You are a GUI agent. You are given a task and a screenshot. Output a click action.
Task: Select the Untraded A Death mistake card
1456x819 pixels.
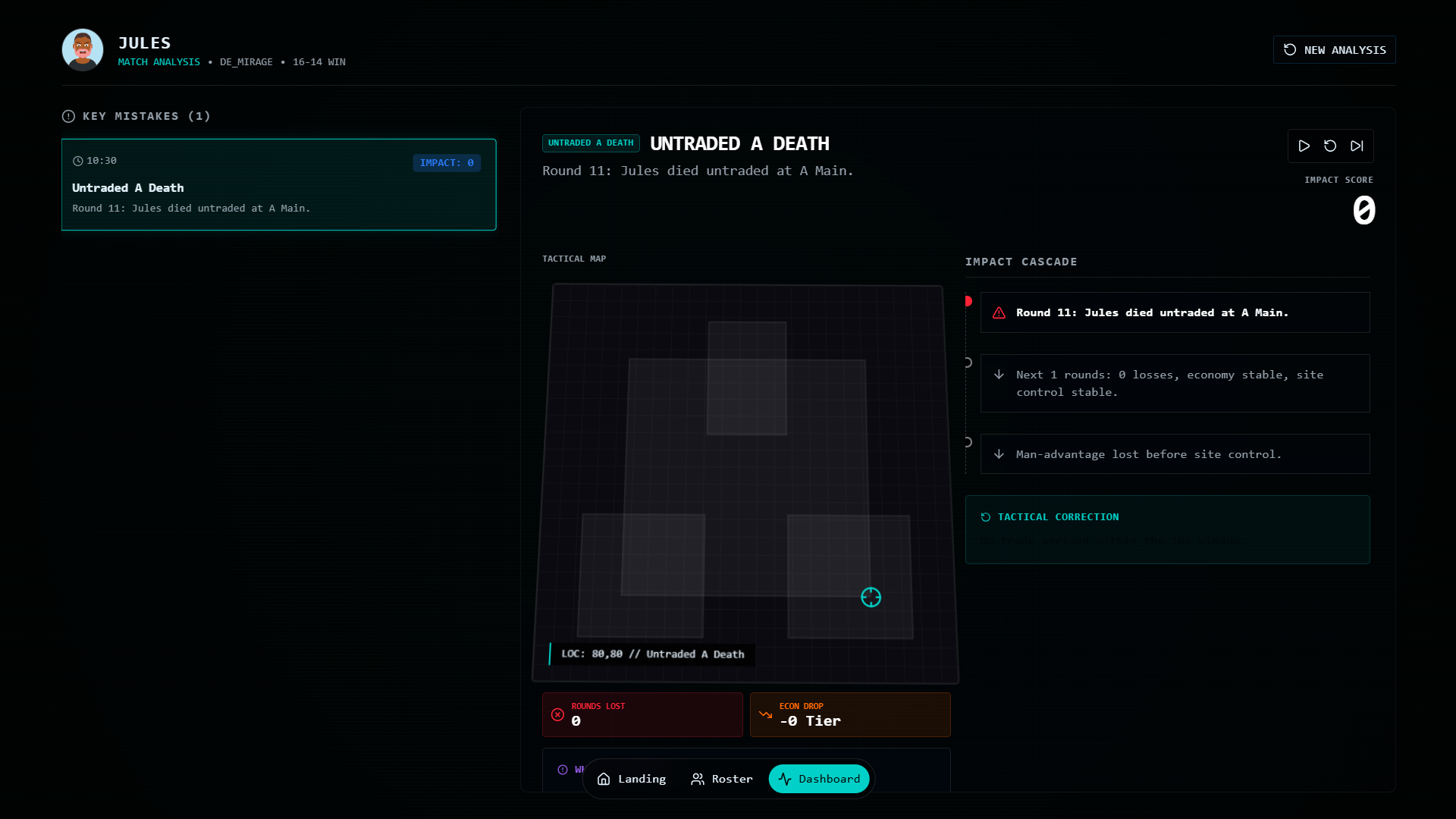coord(278,184)
